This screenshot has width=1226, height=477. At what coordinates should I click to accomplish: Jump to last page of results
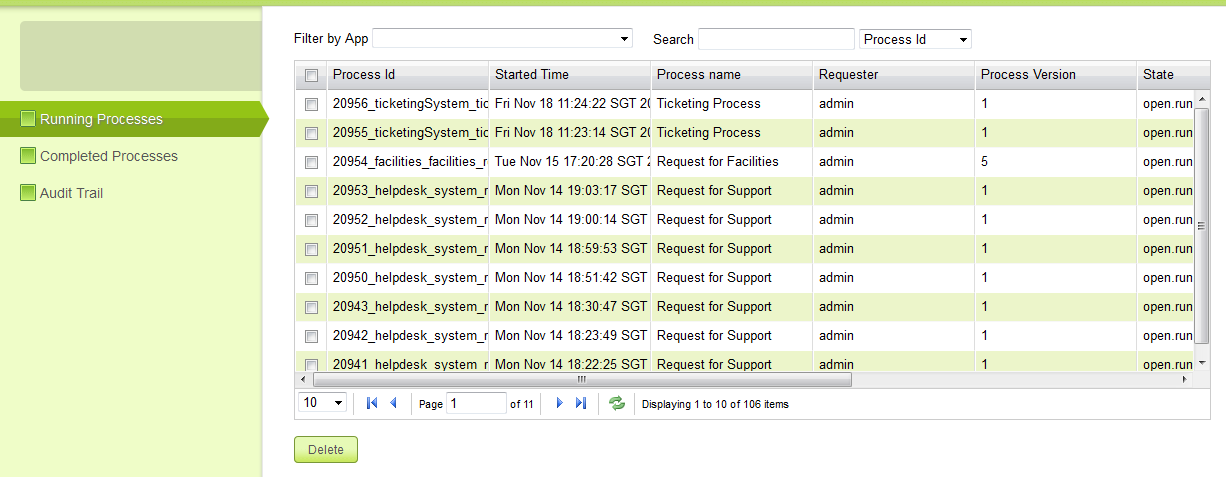point(581,403)
